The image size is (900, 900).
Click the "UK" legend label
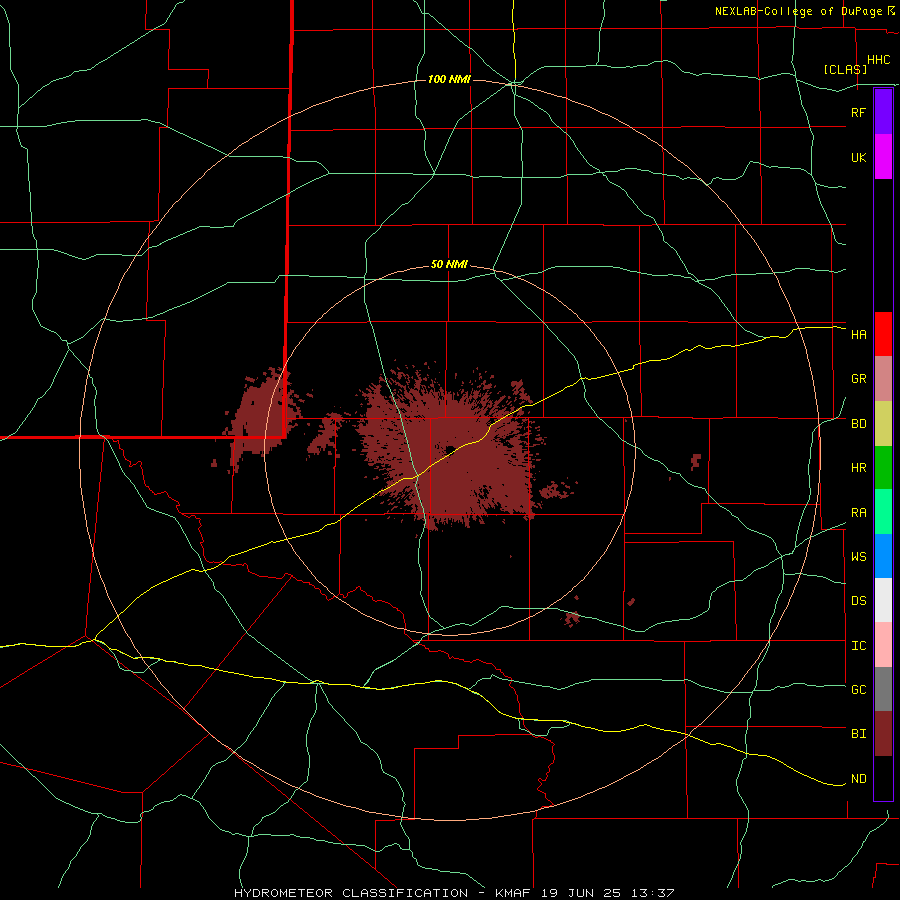coord(858,157)
